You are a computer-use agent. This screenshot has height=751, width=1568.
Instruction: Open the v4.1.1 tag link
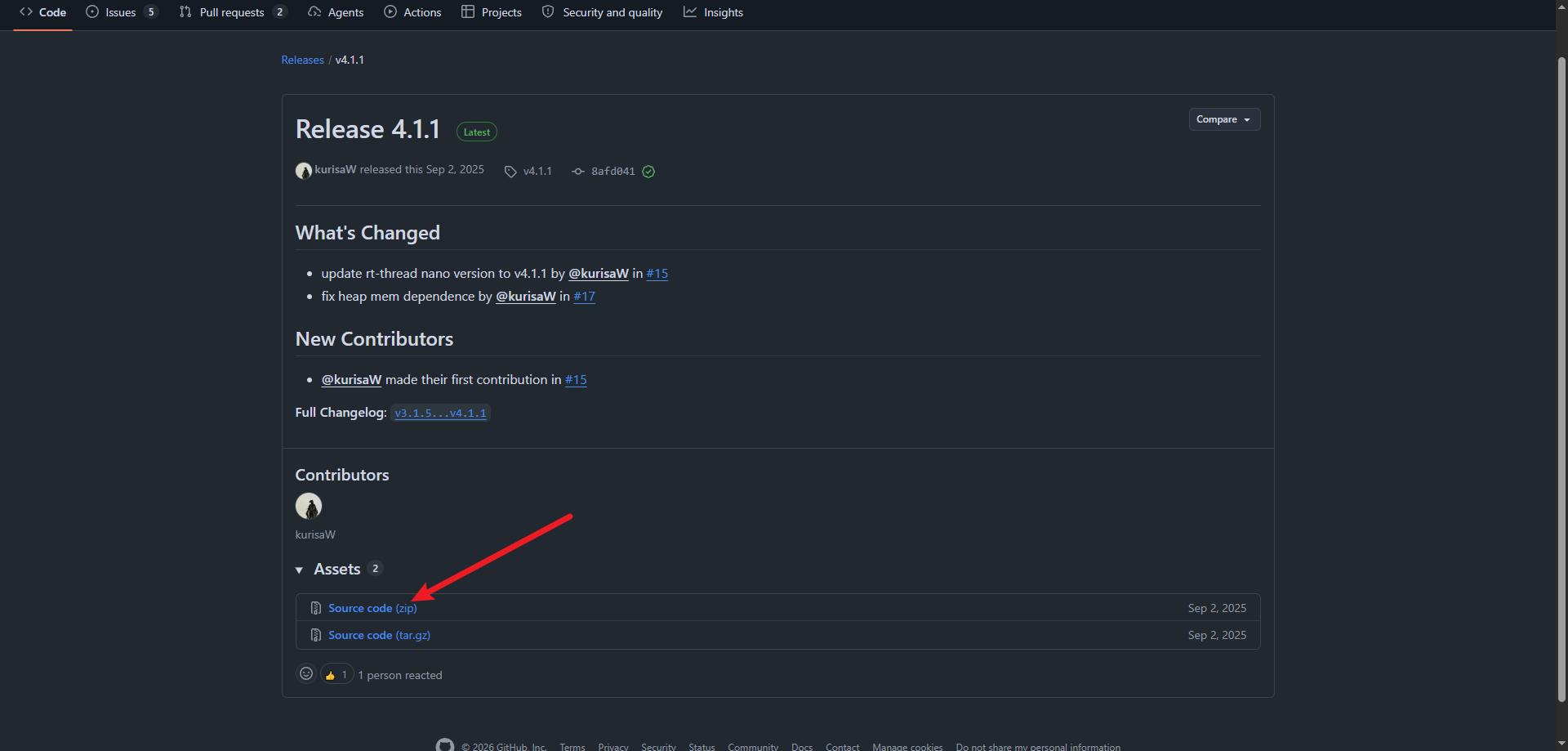(x=537, y=171)
